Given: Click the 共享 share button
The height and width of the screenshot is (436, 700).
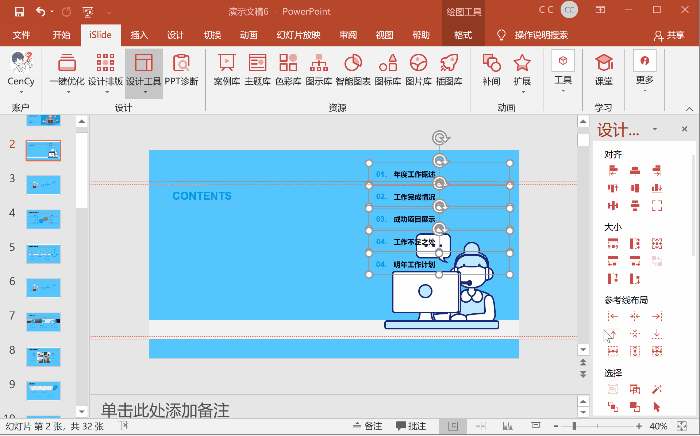Looking at the screenshot, I should [669, 34].
